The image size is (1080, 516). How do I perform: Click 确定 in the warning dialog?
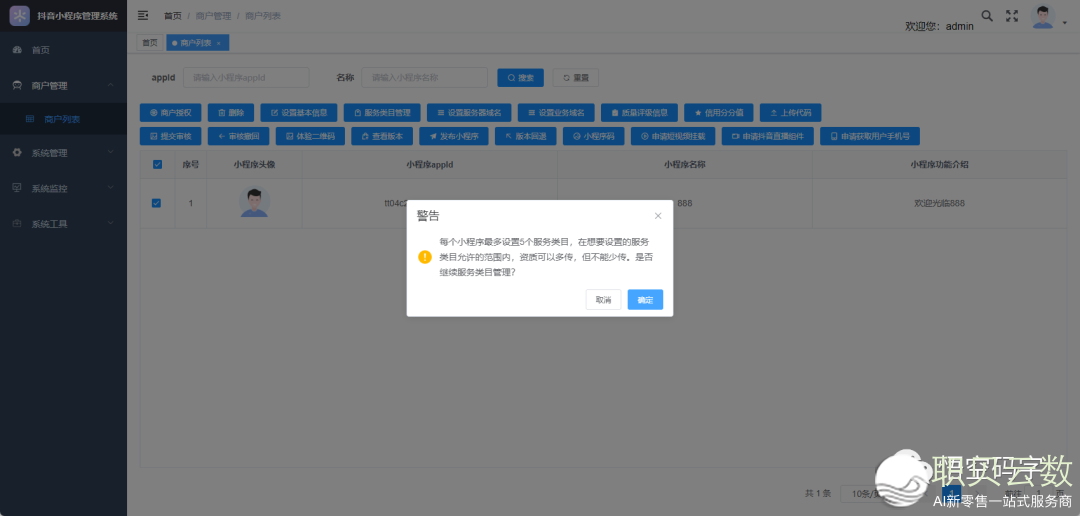(x=645, y=300)
